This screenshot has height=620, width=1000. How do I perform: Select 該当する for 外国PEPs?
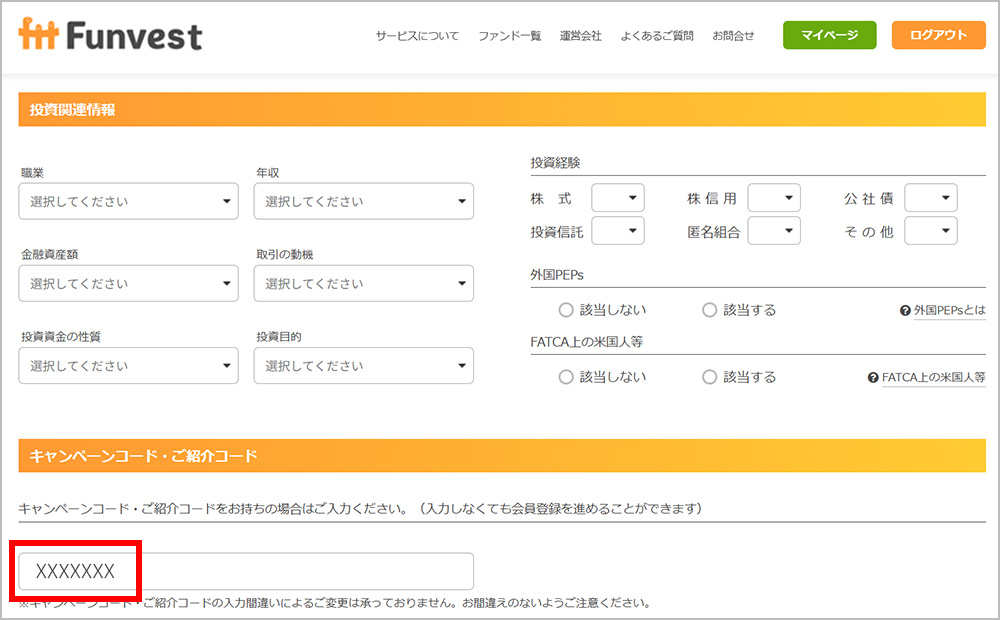(709, 310)
